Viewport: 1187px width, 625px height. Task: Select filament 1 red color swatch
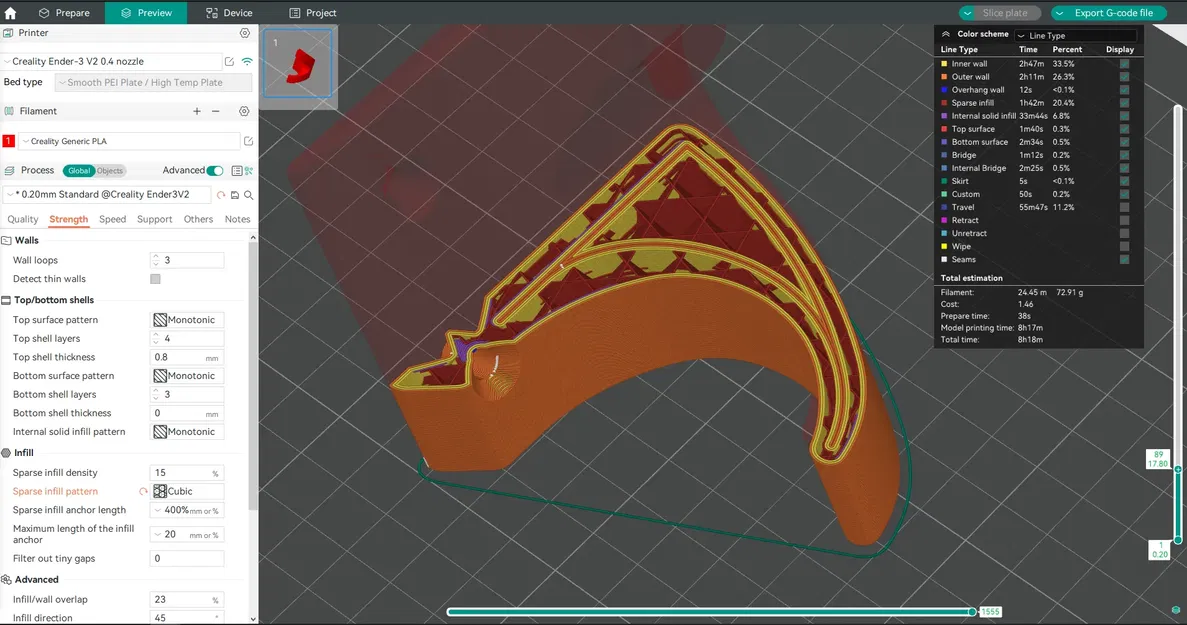(8, 141)
